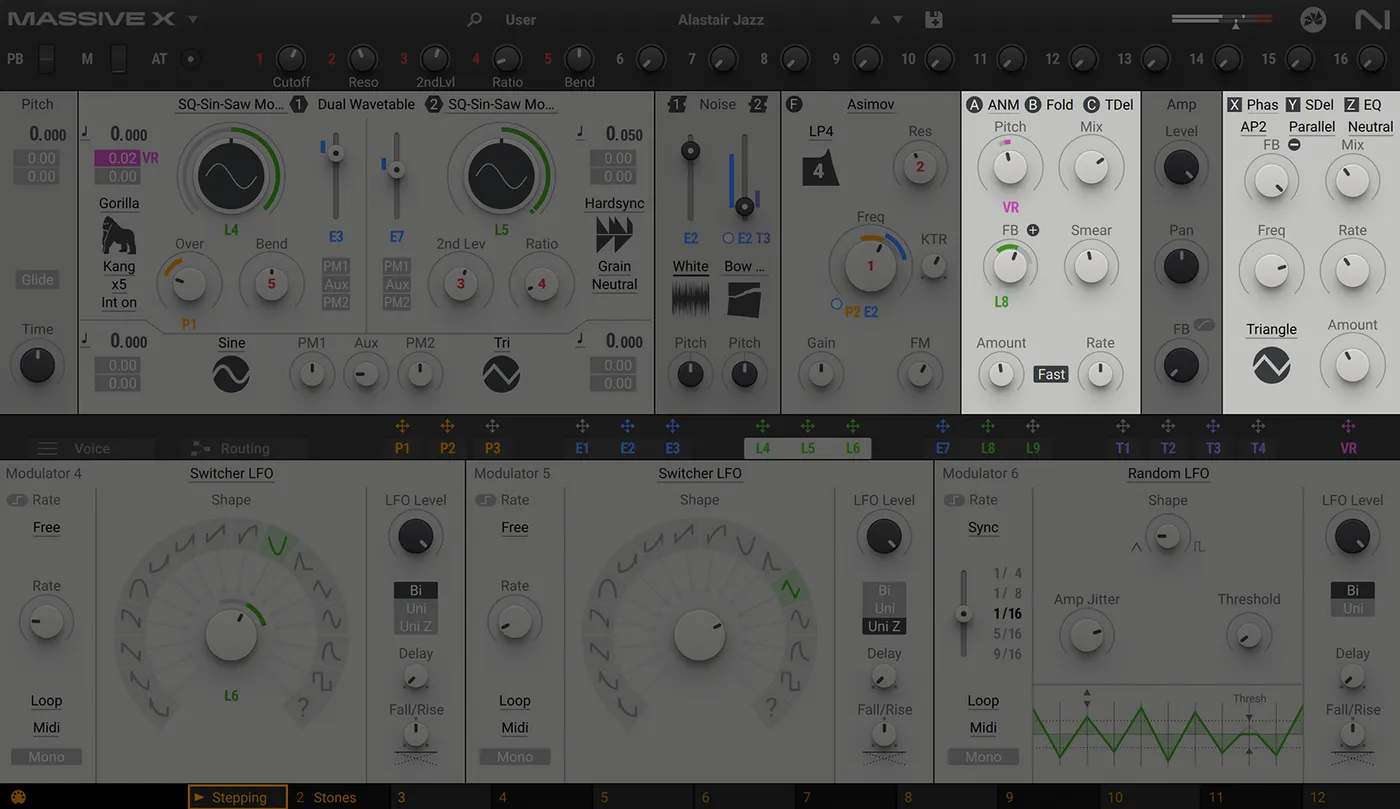Open Modulator 5 Switcher LFO menu
The image size is (1400, 809).
(x=700, y=473)
